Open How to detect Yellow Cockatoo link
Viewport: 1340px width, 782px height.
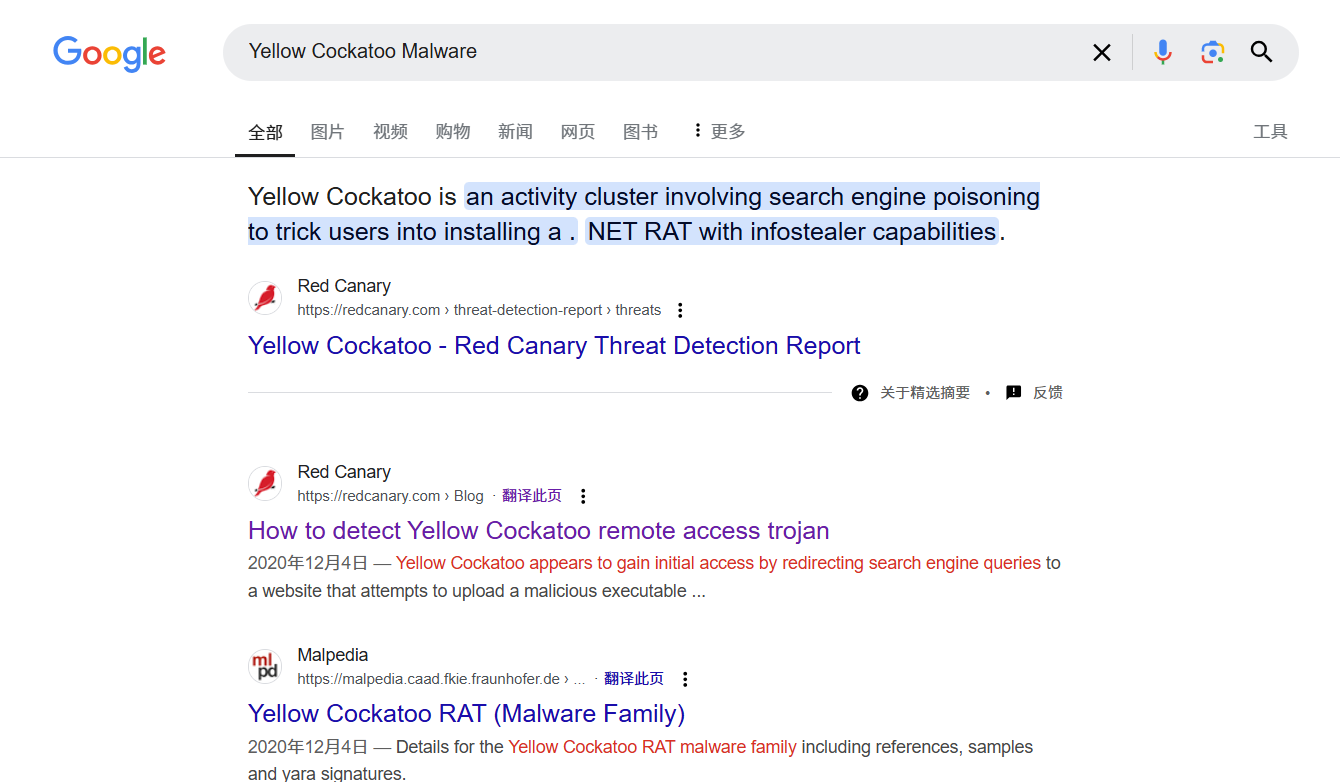coord(538,531)
